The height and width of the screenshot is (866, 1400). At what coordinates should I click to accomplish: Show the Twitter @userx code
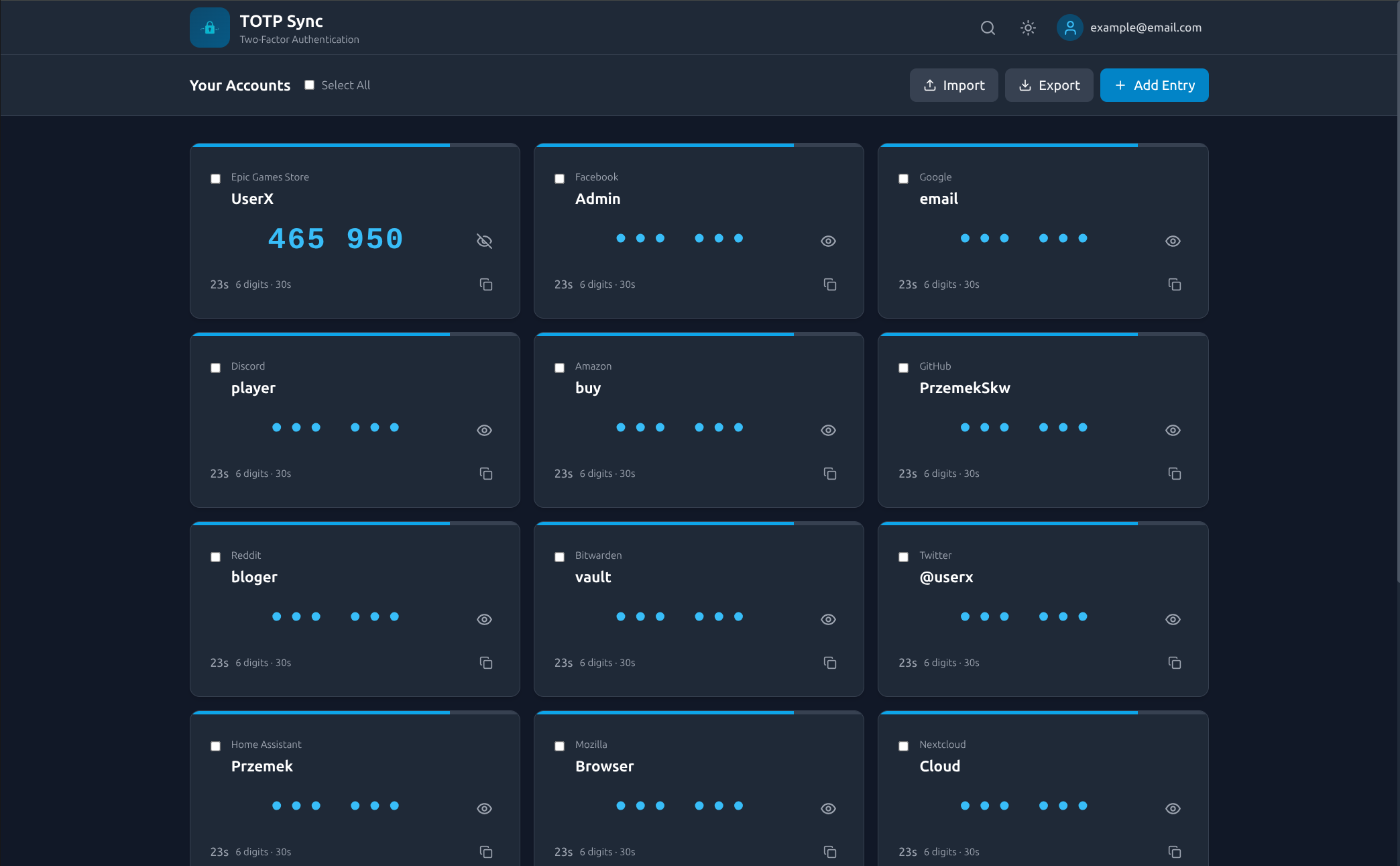click(1172, 619)
